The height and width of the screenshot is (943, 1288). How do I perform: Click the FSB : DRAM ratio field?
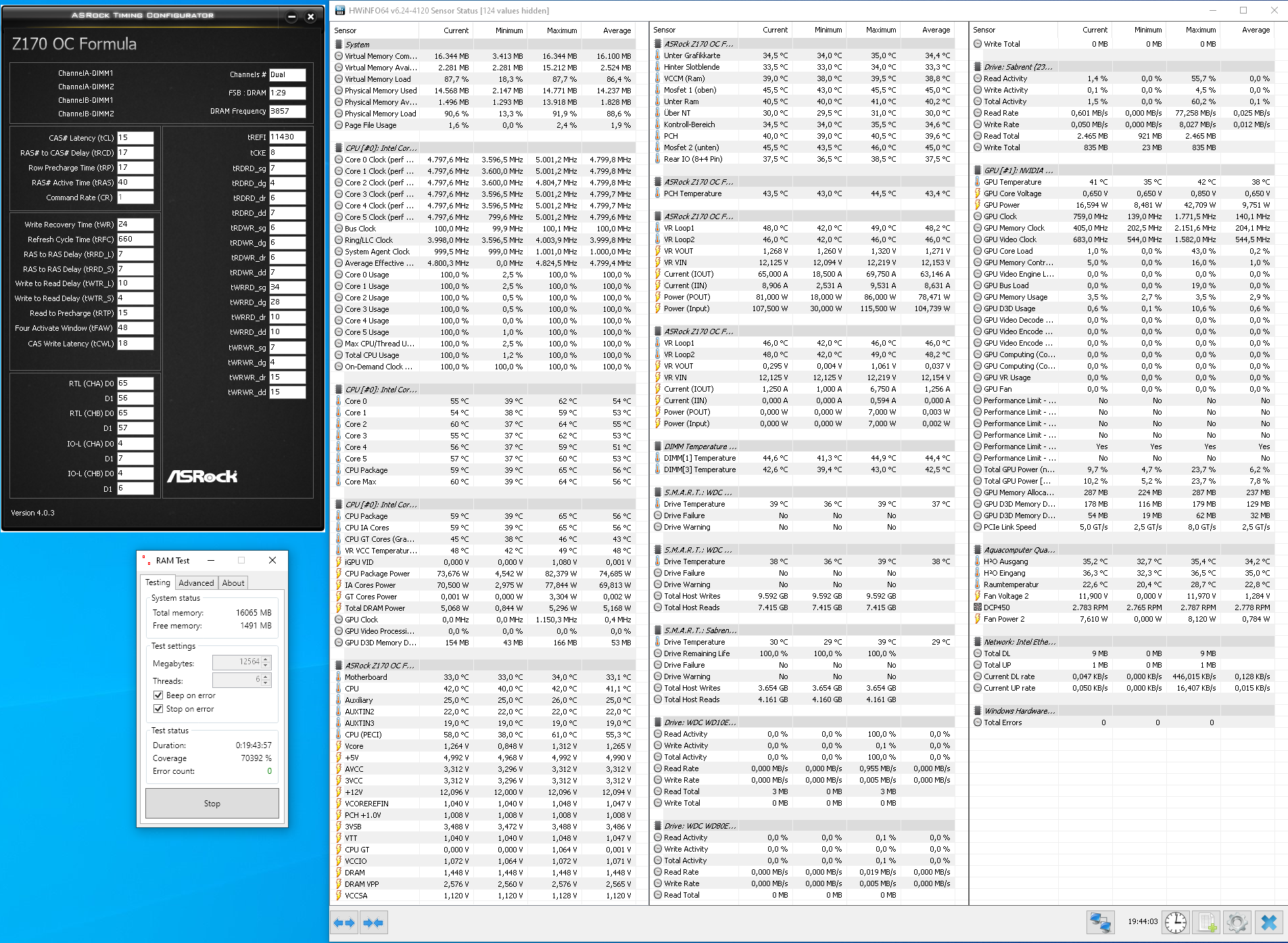(x=287, y=93)
